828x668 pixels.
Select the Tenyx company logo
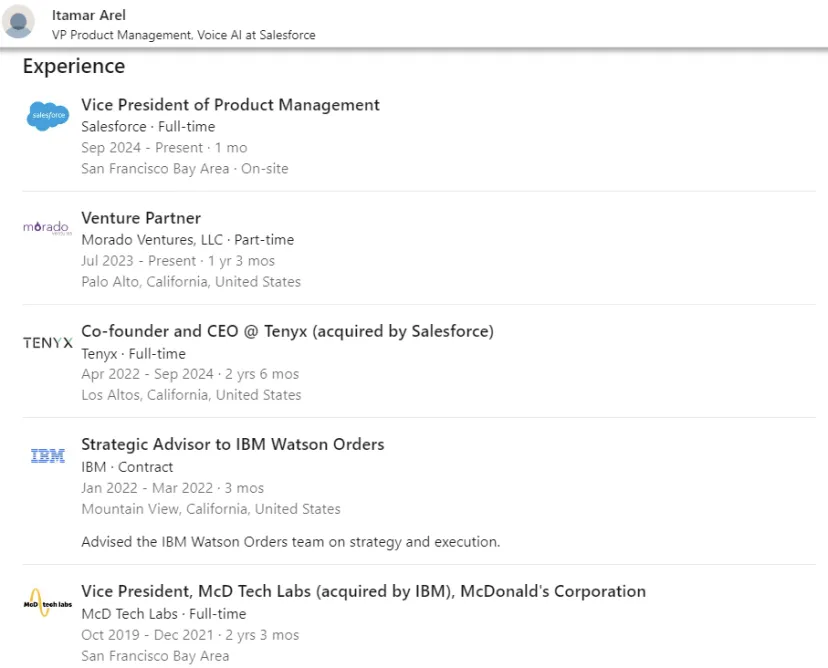(48, 343)
